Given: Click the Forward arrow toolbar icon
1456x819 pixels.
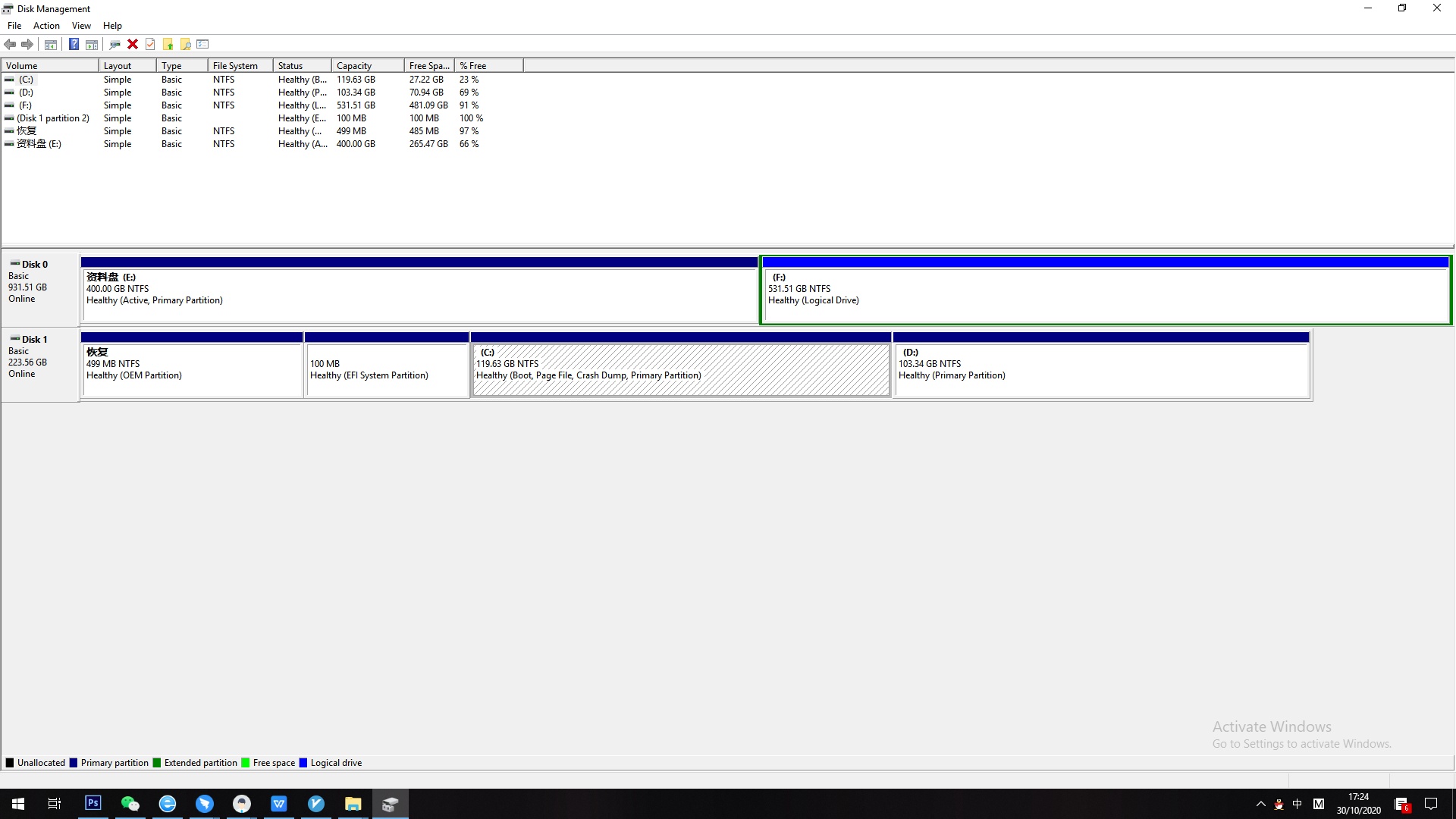Looking at the screenshot, I should click(x=27, y=44).
